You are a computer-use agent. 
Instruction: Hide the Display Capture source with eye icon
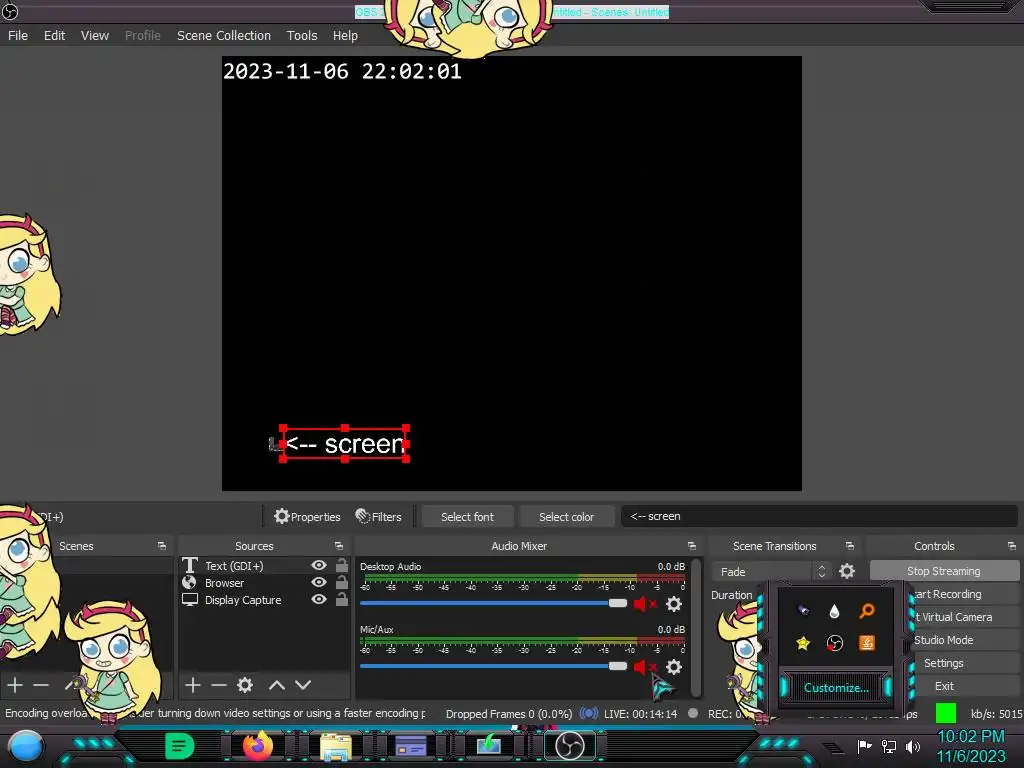click(319, 600)
